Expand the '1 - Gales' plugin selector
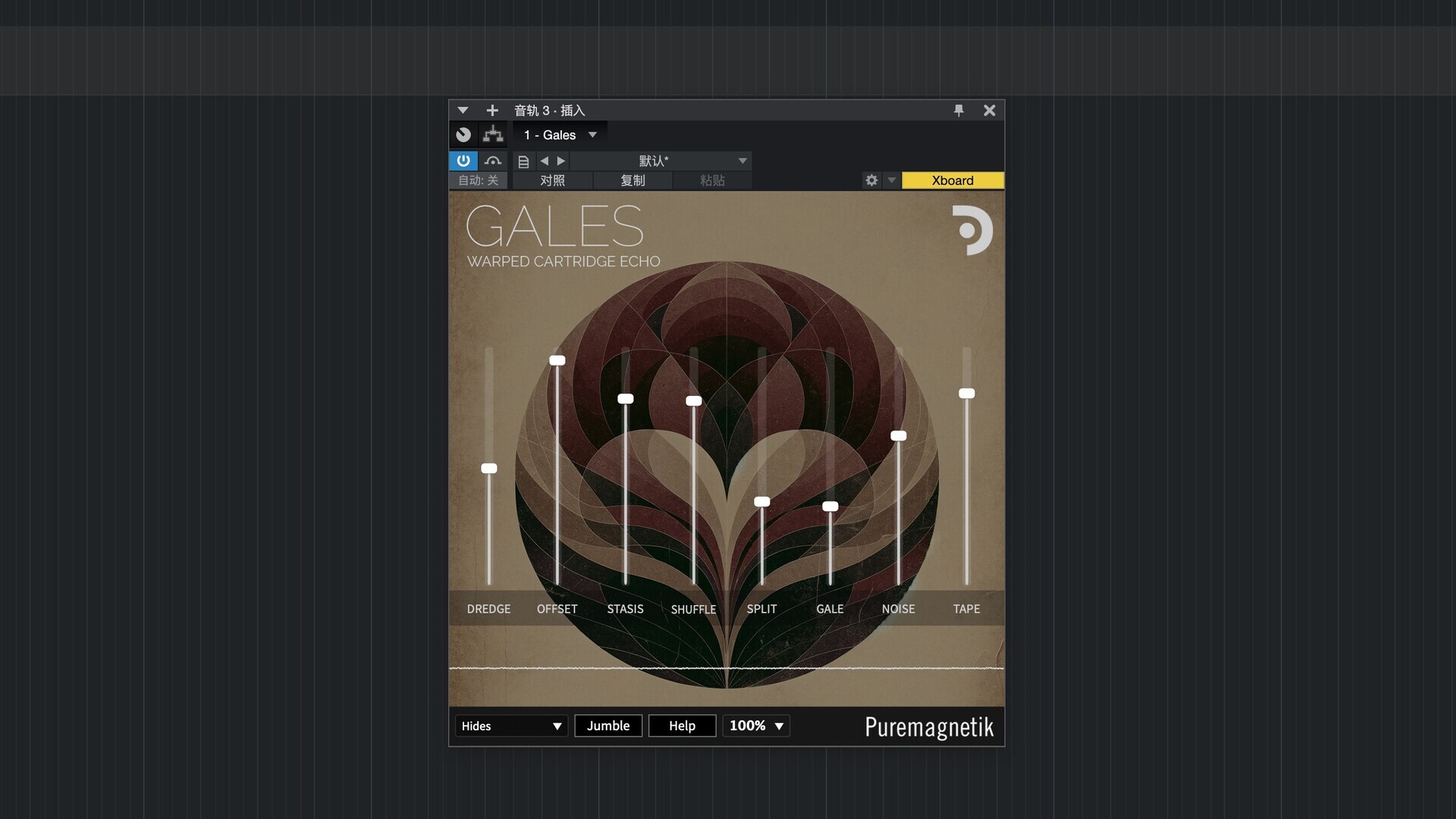 point(560,135)
